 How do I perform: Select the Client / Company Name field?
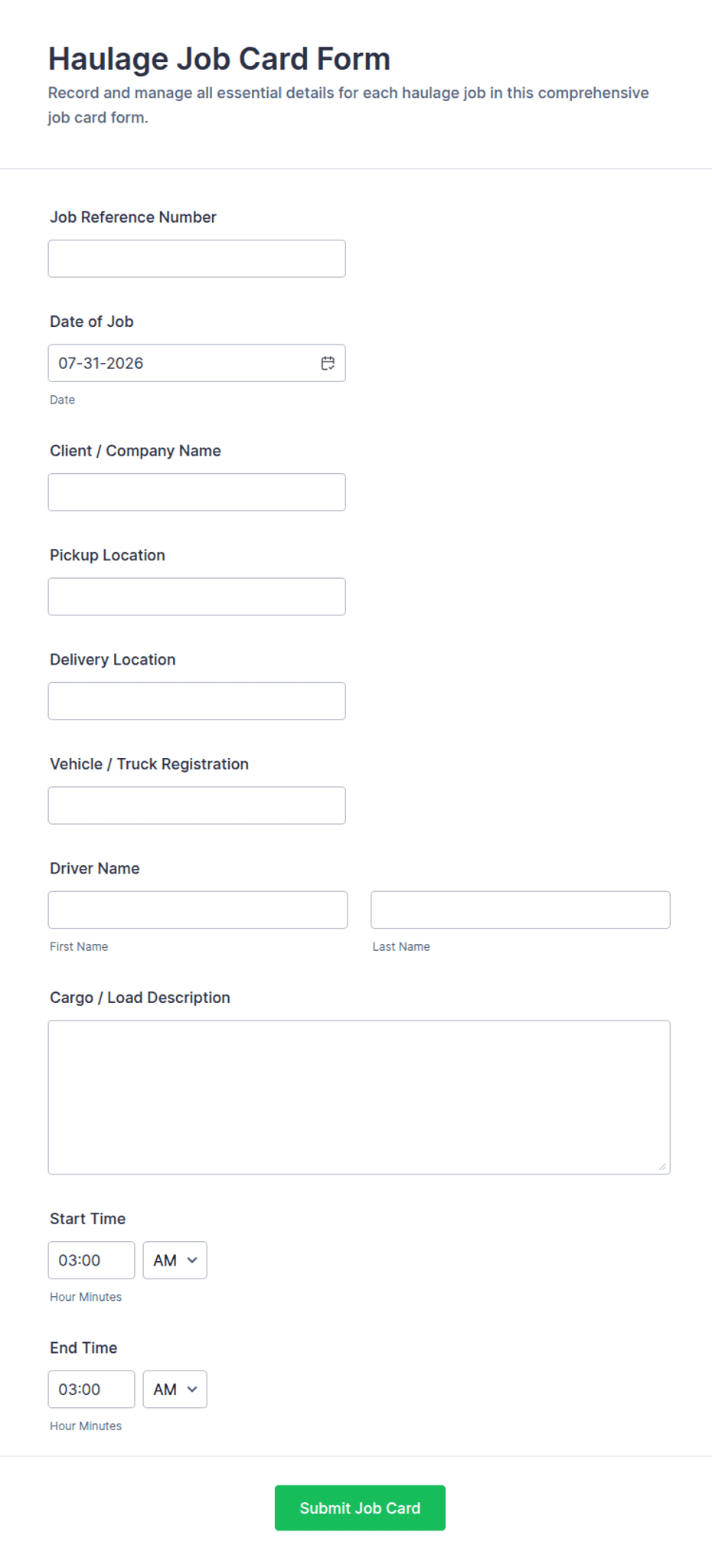pyautogui.click(x=197, y=492)
